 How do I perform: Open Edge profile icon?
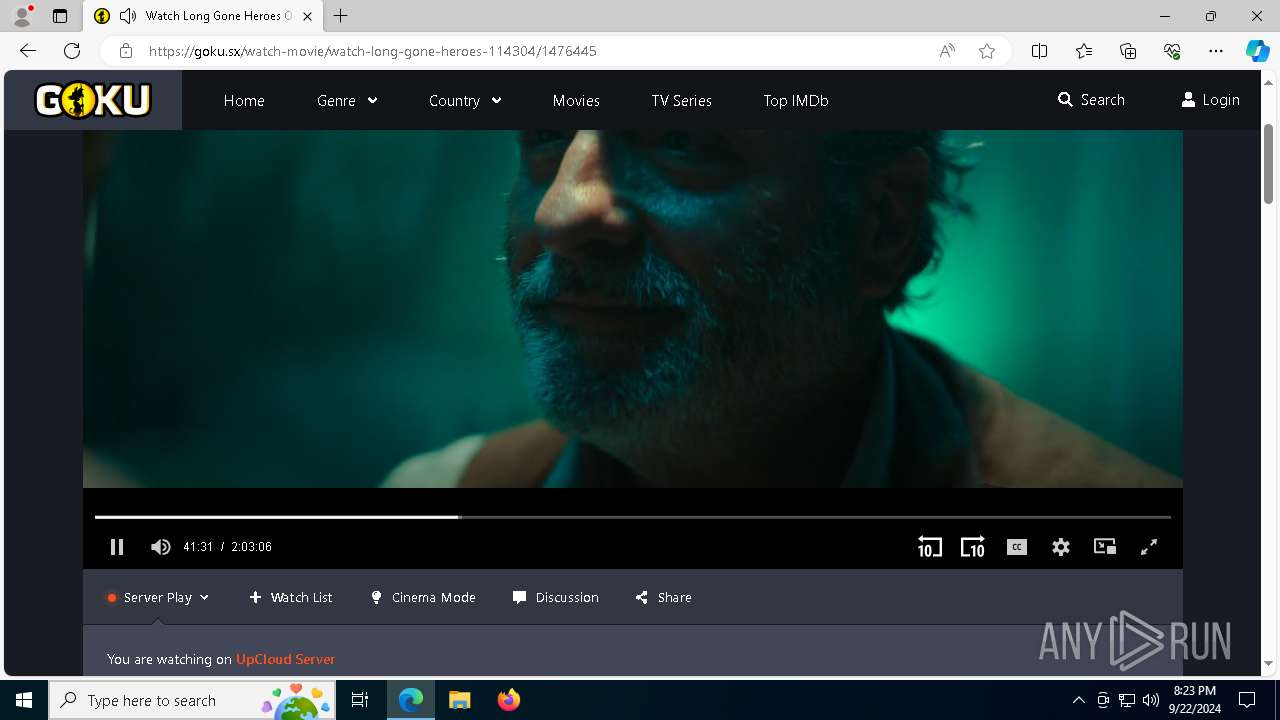tap(22, 16)
